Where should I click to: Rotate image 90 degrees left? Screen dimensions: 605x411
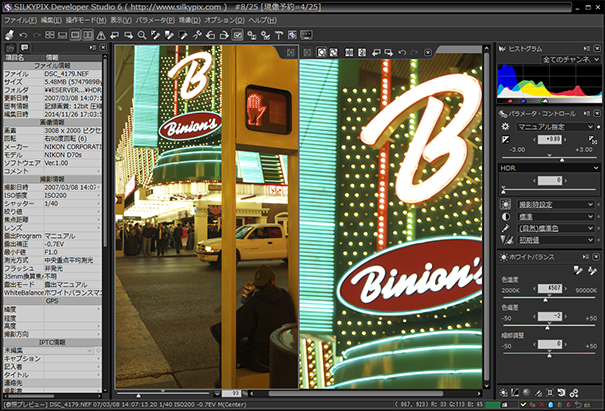pyautogui.click(x=210, y=36)
